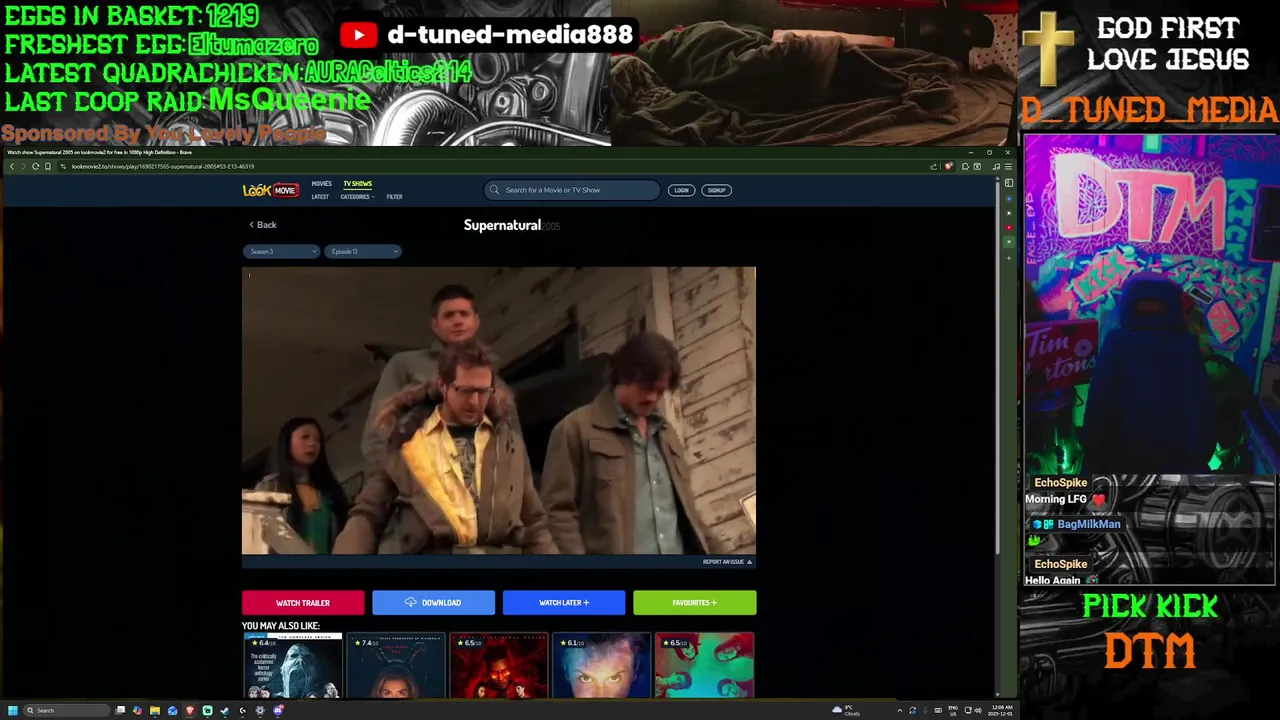Click Report an Issue link
The image size is (1280, 720).
(727, 562)
